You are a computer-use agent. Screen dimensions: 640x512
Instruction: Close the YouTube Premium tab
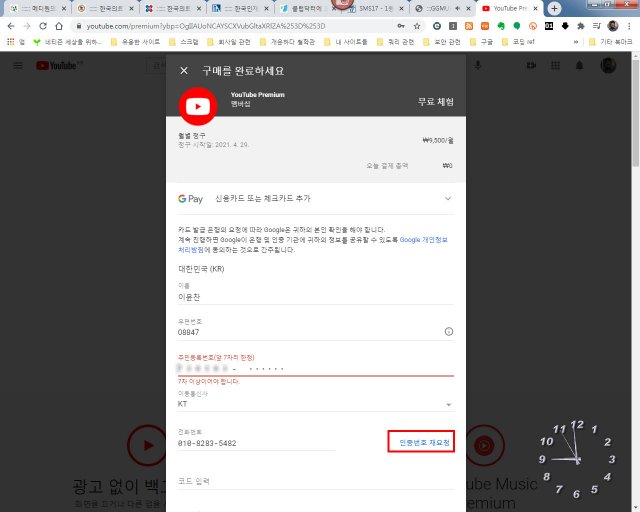click(x=535, y=8)
